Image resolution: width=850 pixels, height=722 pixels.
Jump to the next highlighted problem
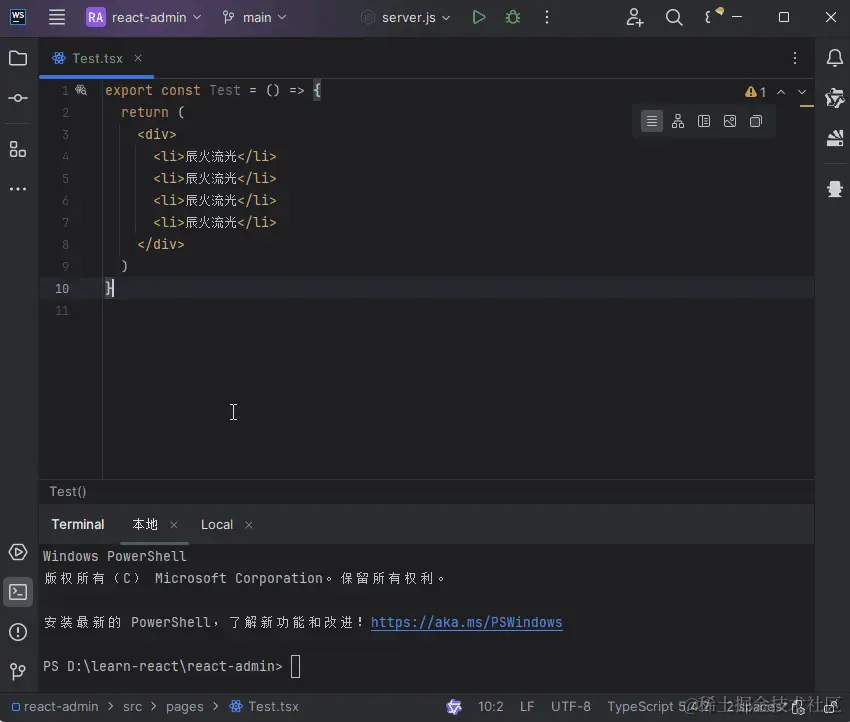click(802, 92)
